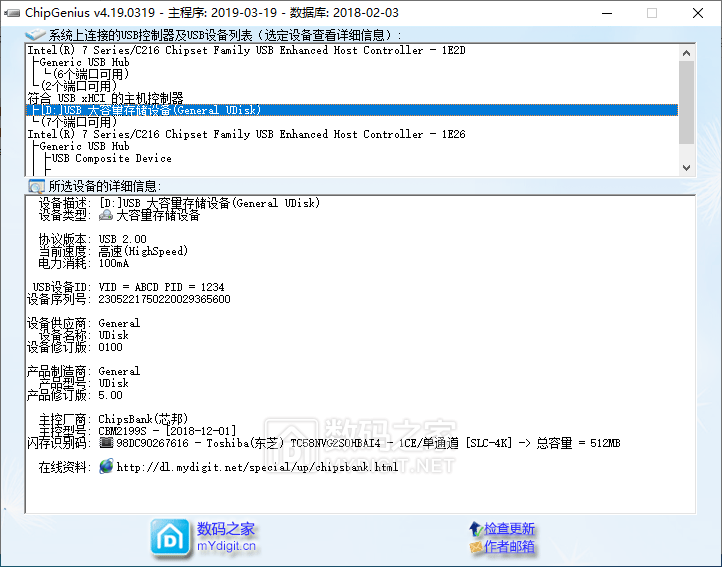Click the device list scroll down arrow
722x567 pixels.
(687, 167)
